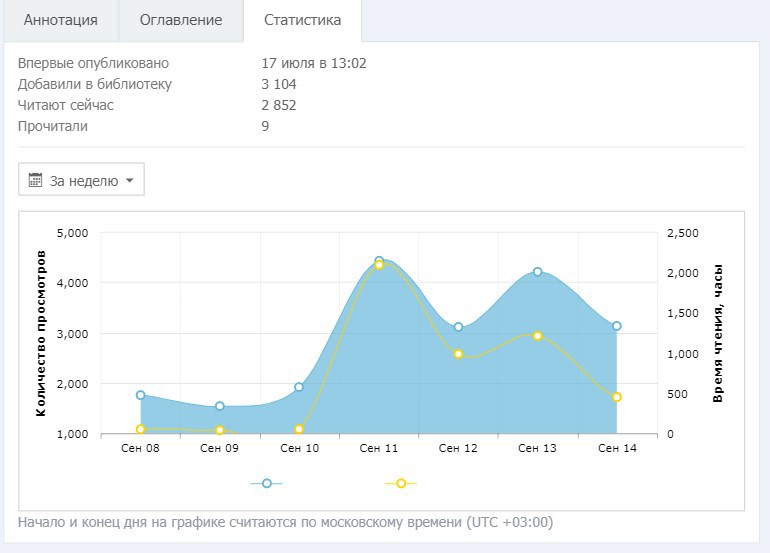770x553 pixels.
Task: Select the Статистика tab
Action: pyautogui.click(x=302, y=20)
